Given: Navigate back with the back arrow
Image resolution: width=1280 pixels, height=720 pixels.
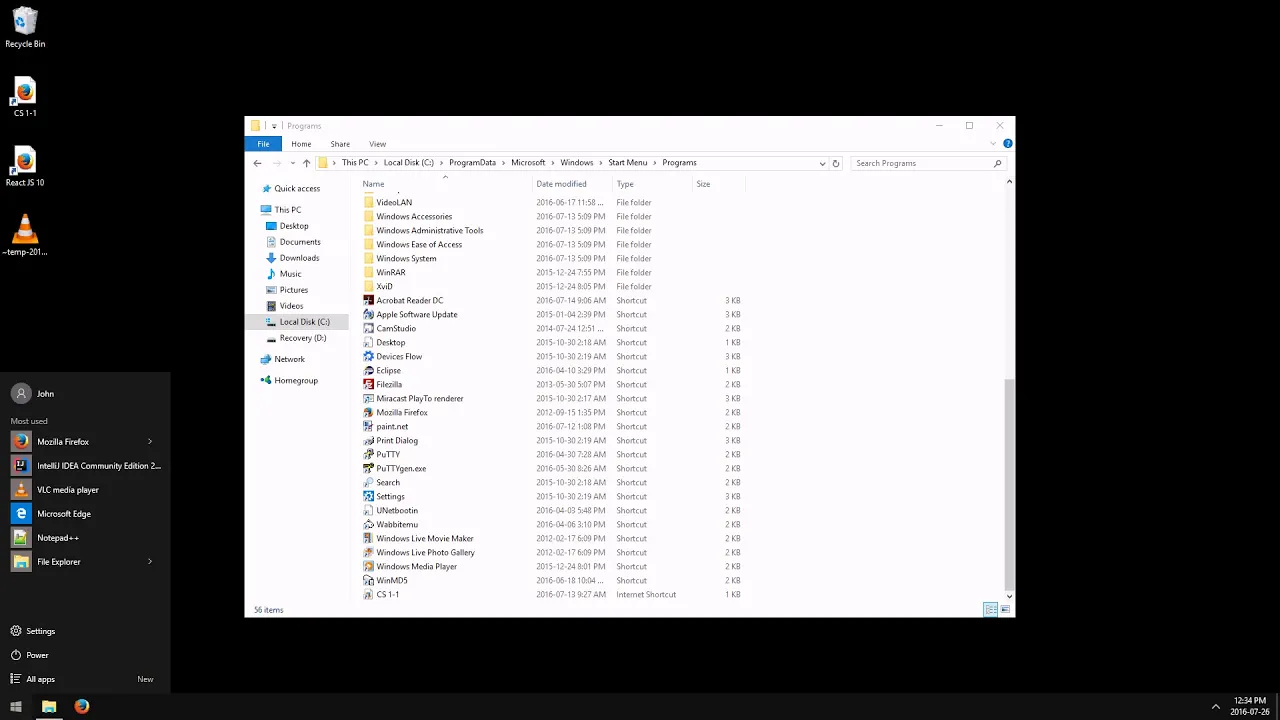Looking at the screenshot, I should pyautogui.click(x=257, y=163).
